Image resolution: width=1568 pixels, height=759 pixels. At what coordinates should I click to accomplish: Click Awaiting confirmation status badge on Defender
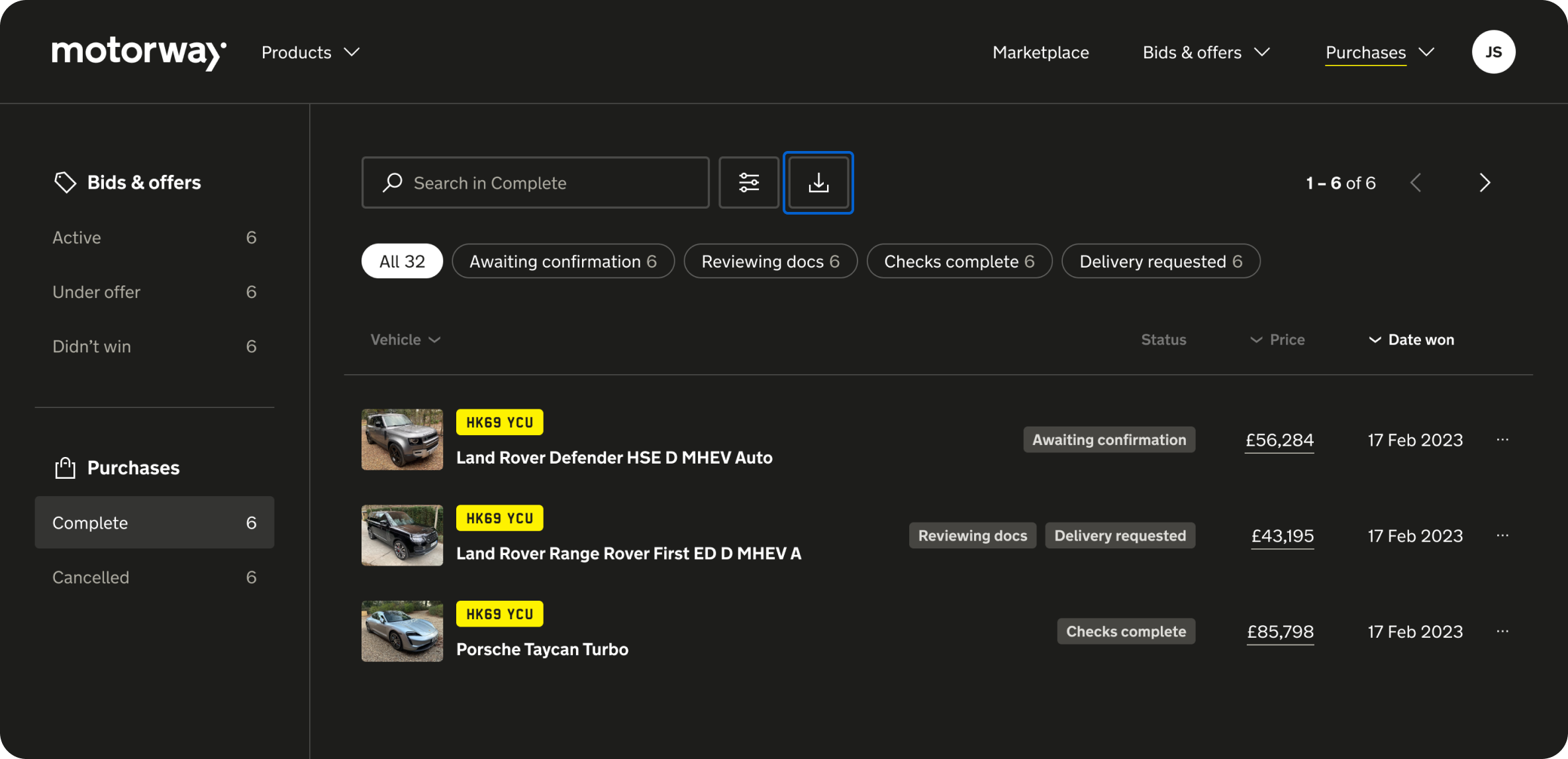[x=1109, y=440]
